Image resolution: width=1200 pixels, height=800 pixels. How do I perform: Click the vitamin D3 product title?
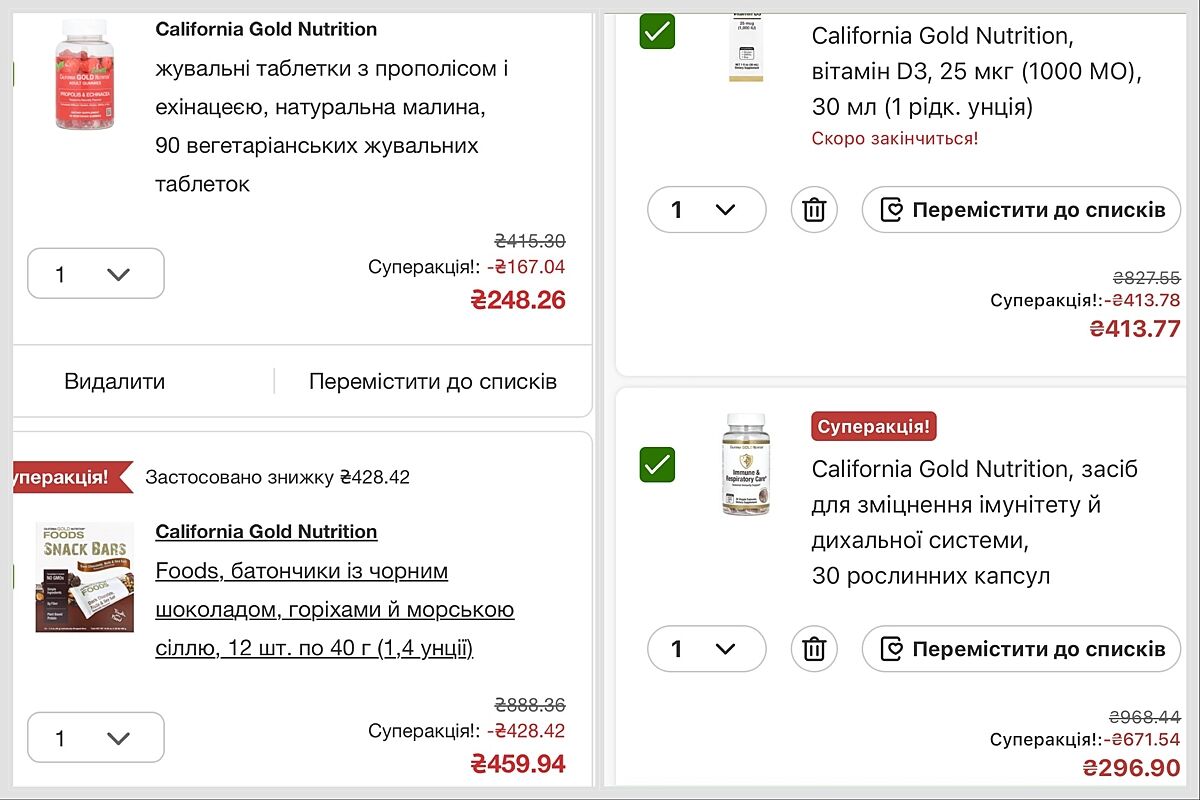975,71
